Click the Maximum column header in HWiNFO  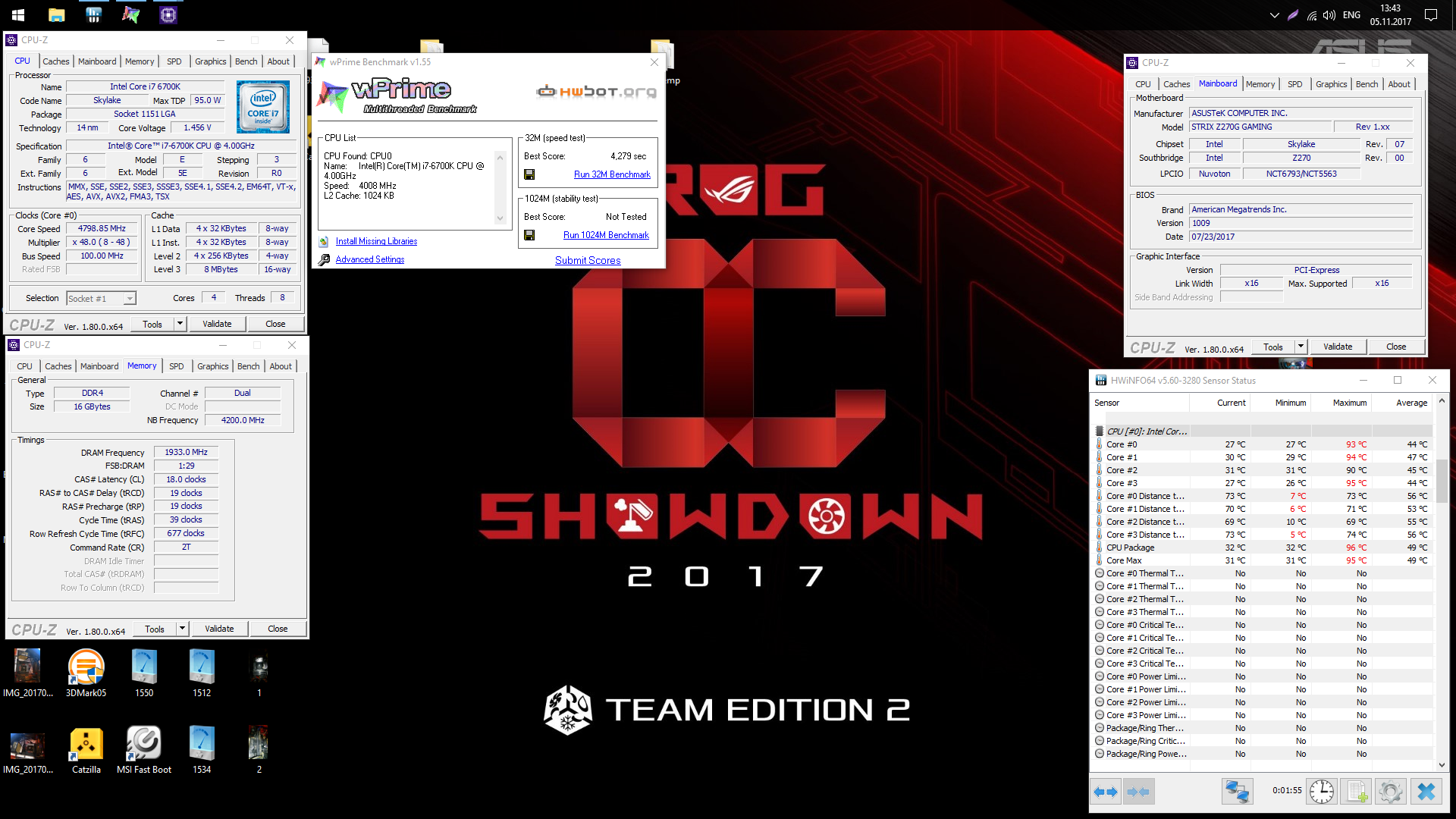pos(1342,403)
